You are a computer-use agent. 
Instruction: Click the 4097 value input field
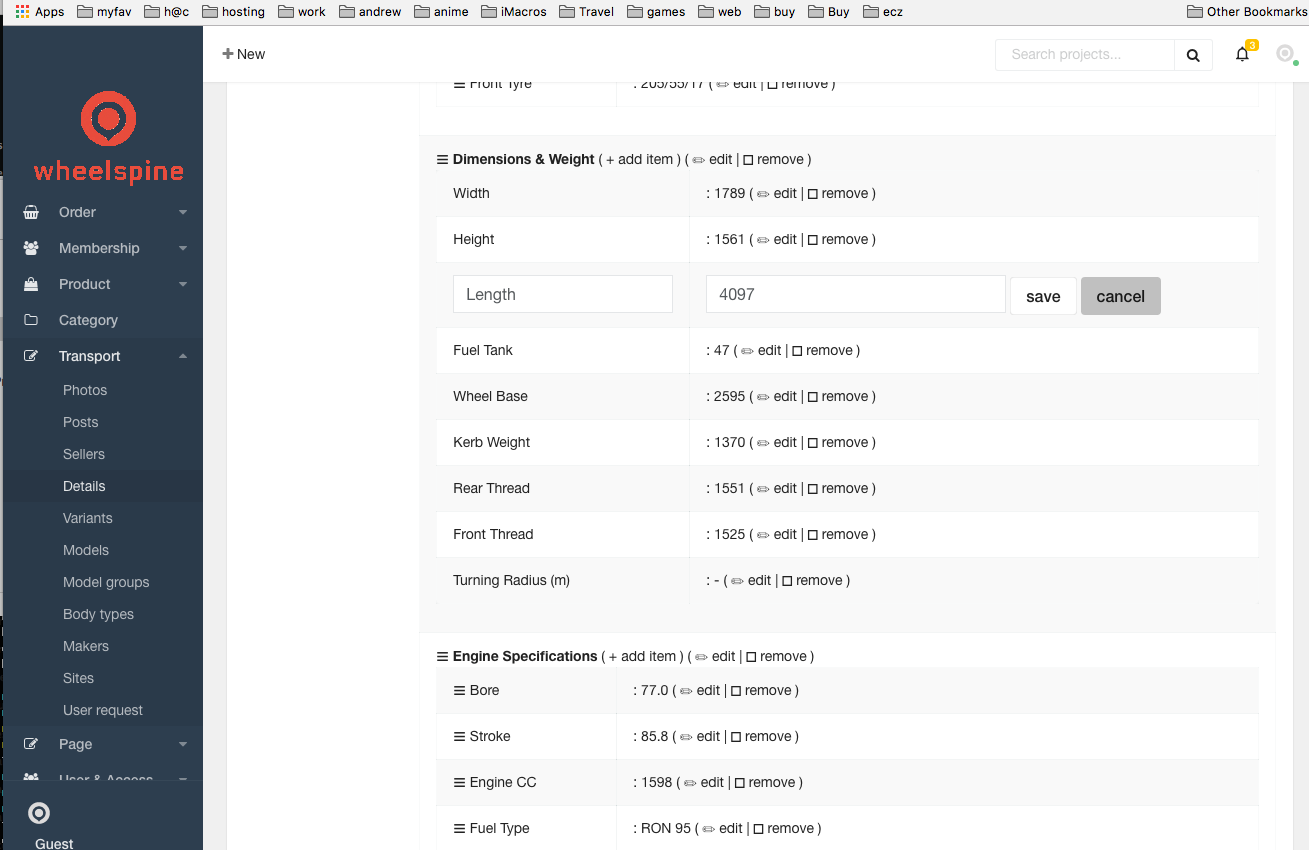855,294
